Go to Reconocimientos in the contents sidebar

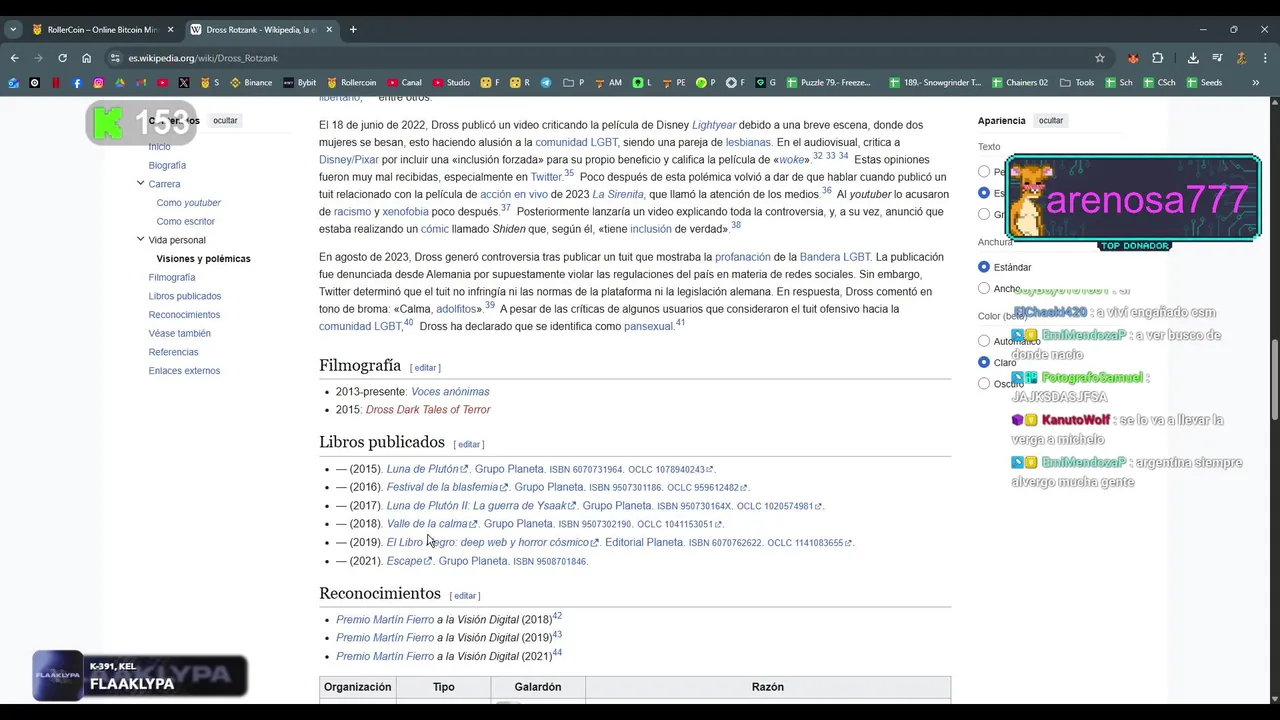[x=184, y=315]
